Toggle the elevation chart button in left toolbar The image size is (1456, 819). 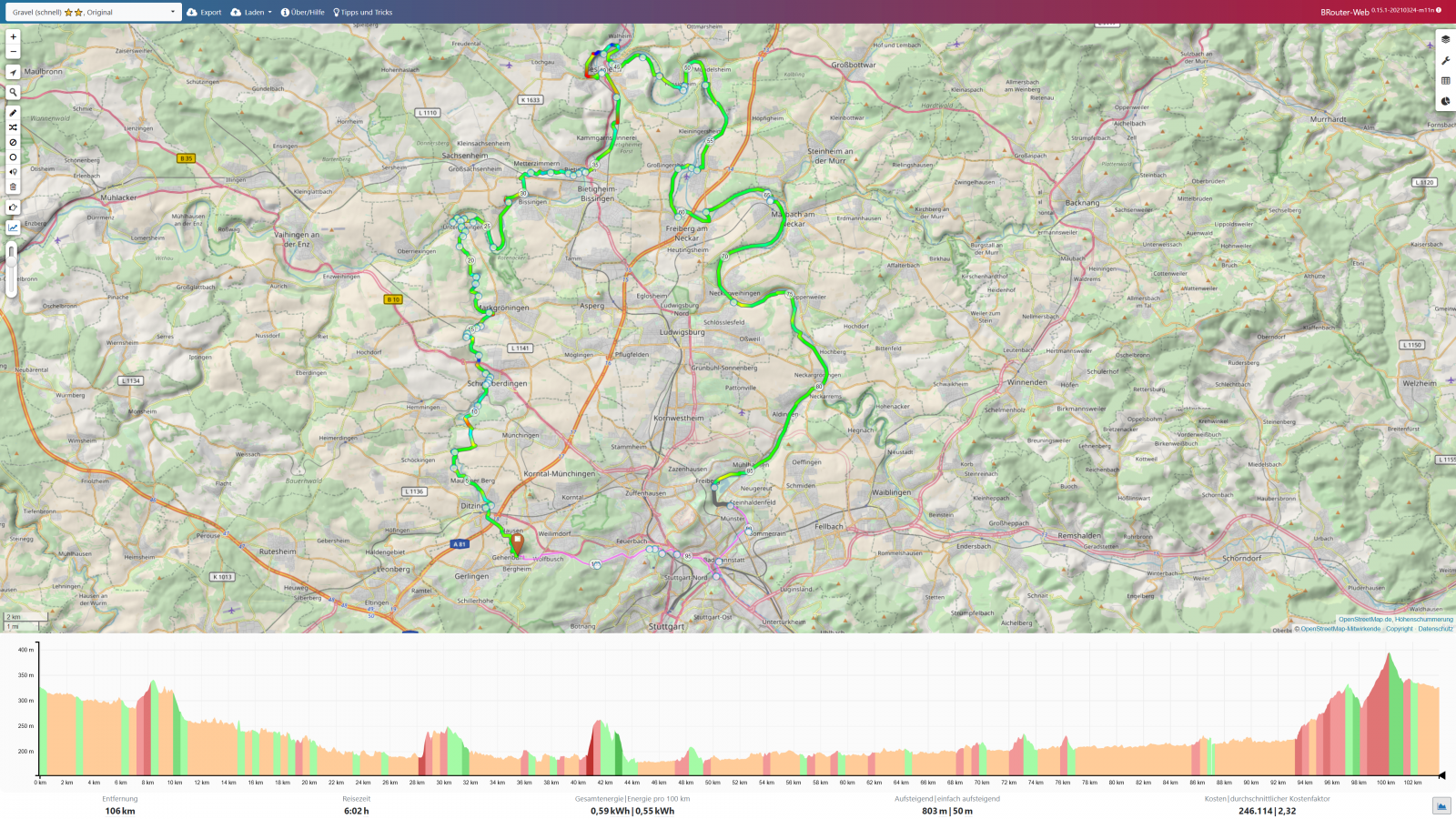click(x=13, y=228)
